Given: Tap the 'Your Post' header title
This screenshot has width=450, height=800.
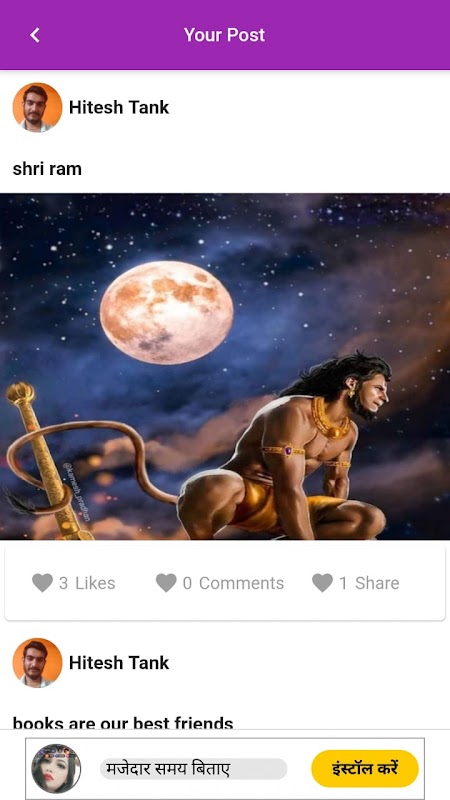Looking at the screenshot, I should coord(224,35).
